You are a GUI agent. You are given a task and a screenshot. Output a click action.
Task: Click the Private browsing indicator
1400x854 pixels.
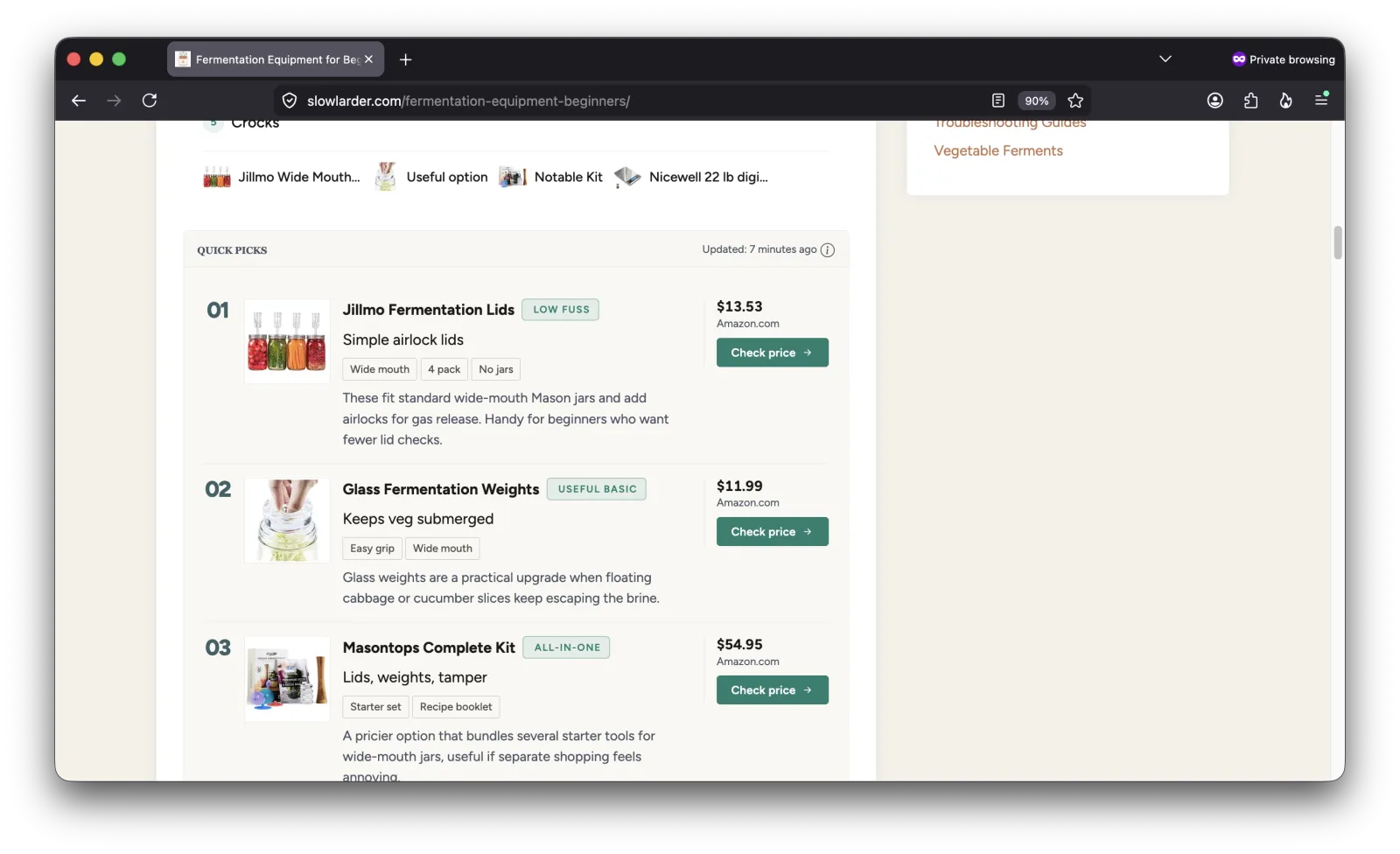[1284, 59]
